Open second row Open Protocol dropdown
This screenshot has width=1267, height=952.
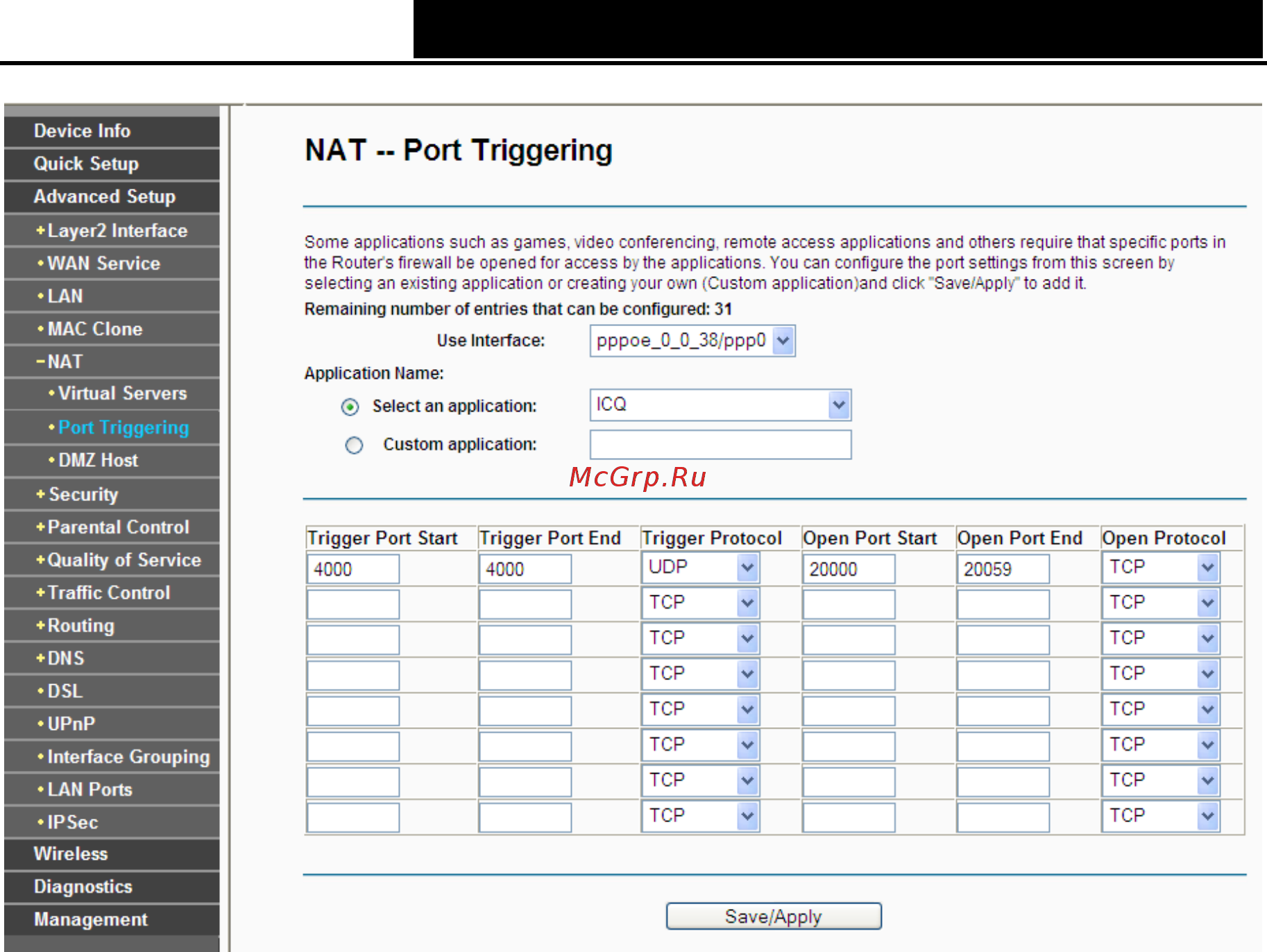(1161, 603)
